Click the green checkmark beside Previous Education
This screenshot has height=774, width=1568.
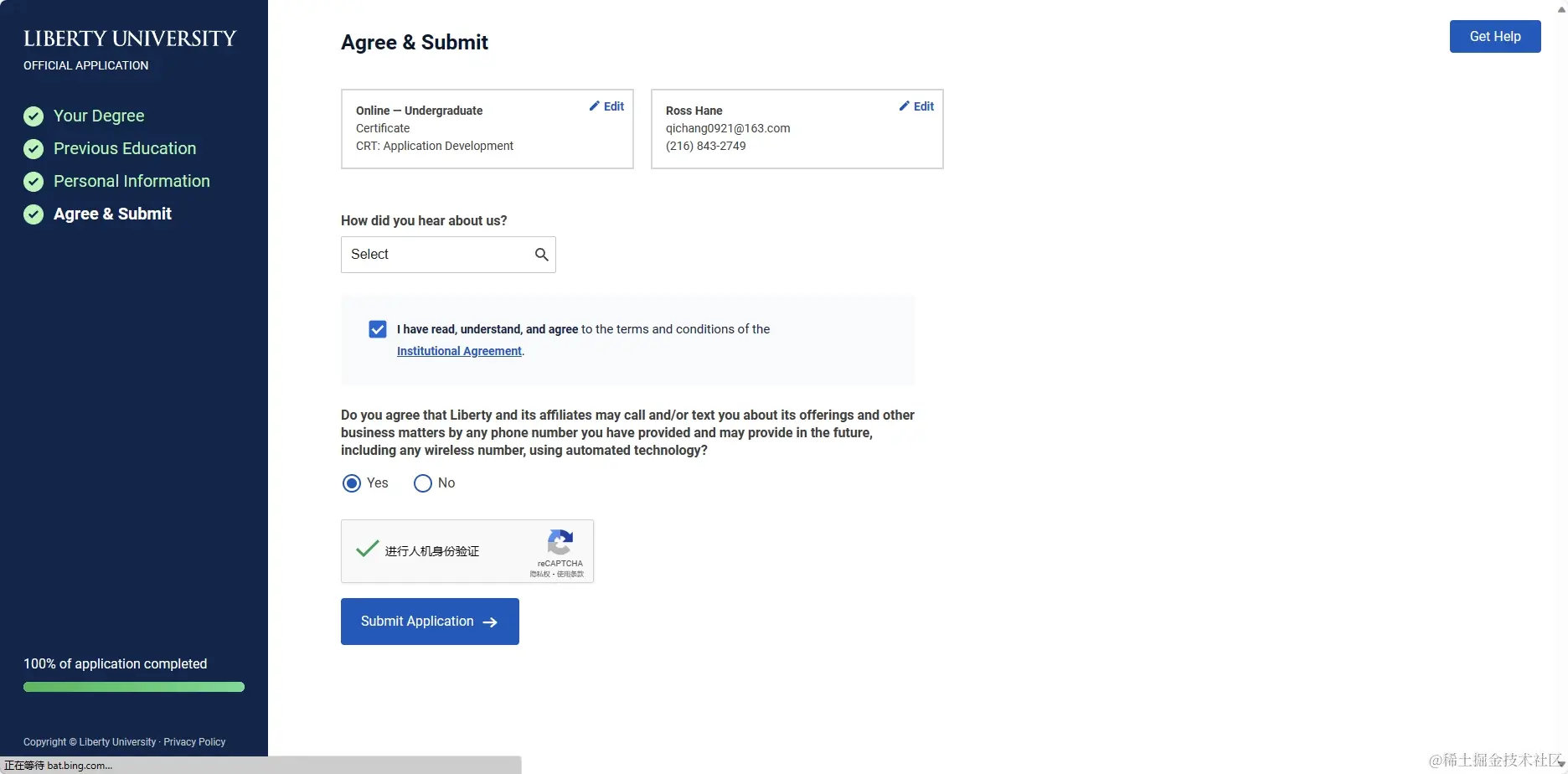point(34,149)
